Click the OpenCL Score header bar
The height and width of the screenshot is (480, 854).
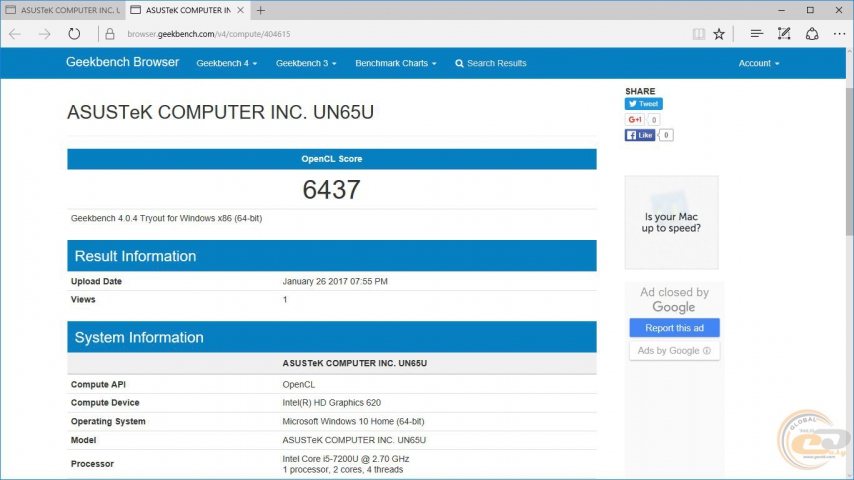[332, 159]
